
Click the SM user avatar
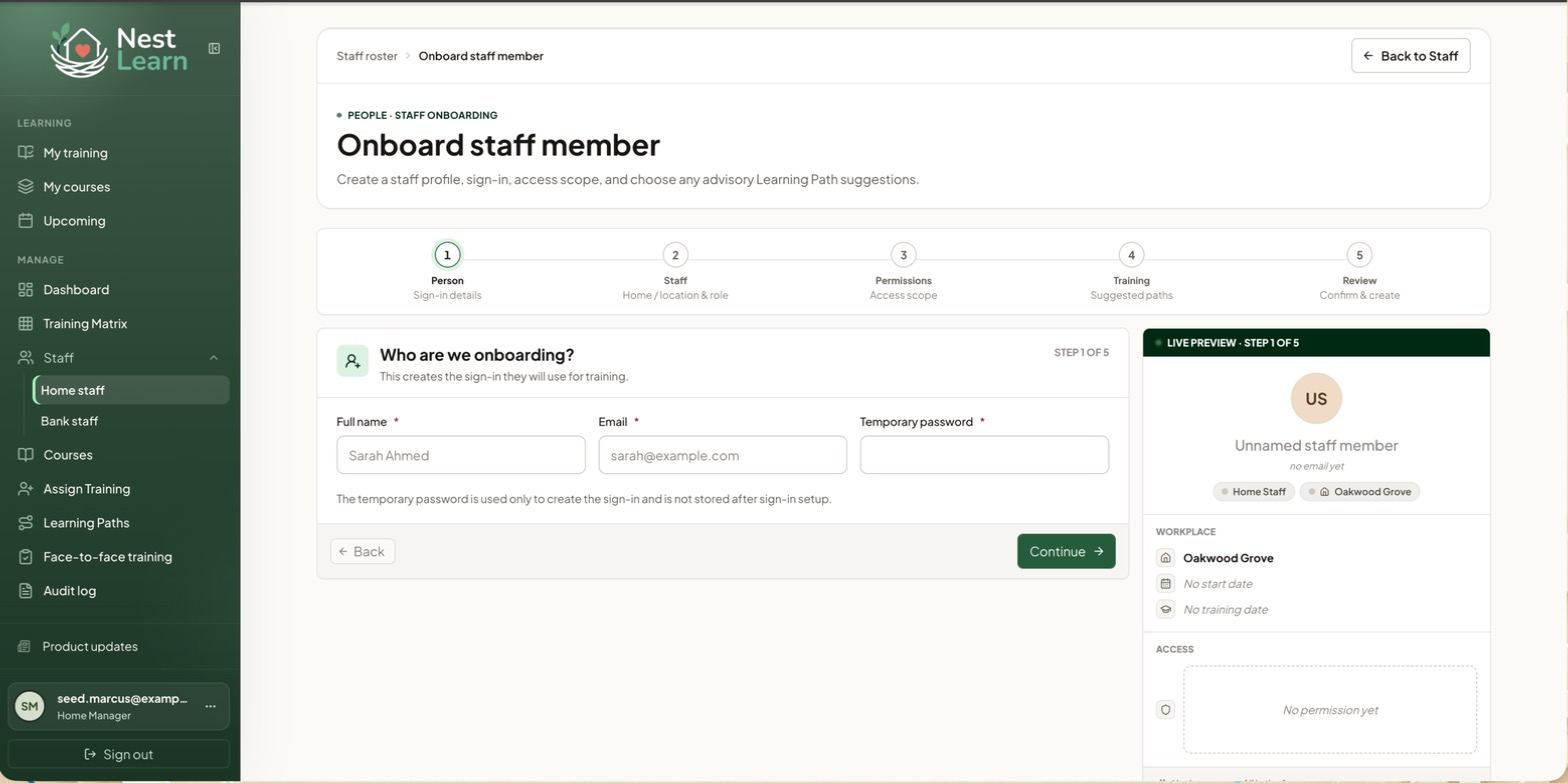pos(30,706)
